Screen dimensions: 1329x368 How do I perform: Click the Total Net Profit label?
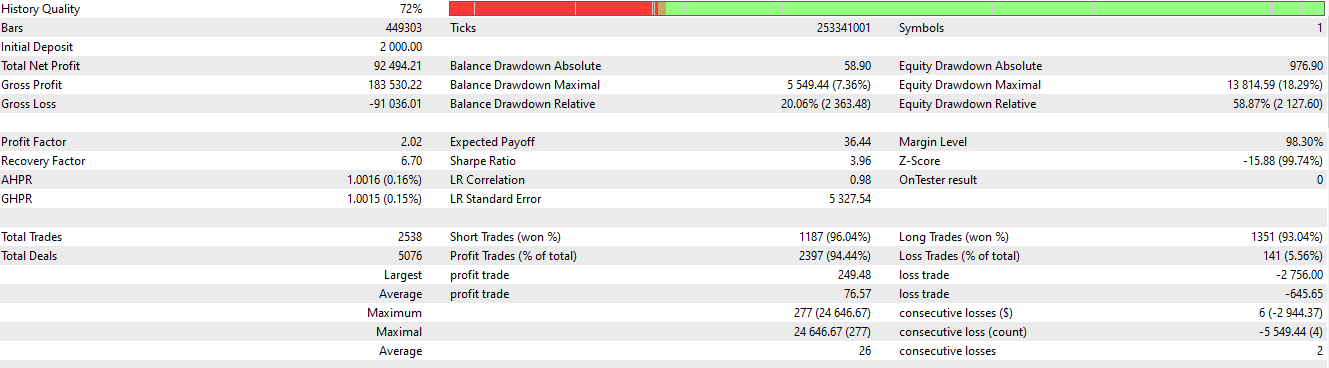point(41,66)
